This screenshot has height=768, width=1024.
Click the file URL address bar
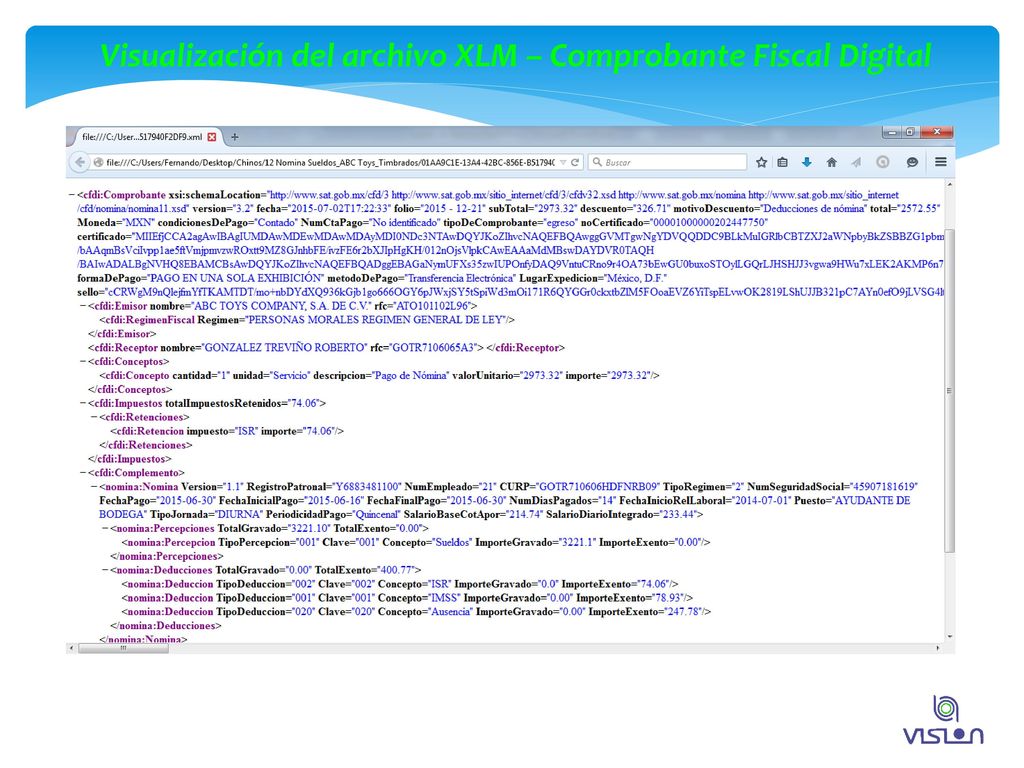(x=330, y=162)
